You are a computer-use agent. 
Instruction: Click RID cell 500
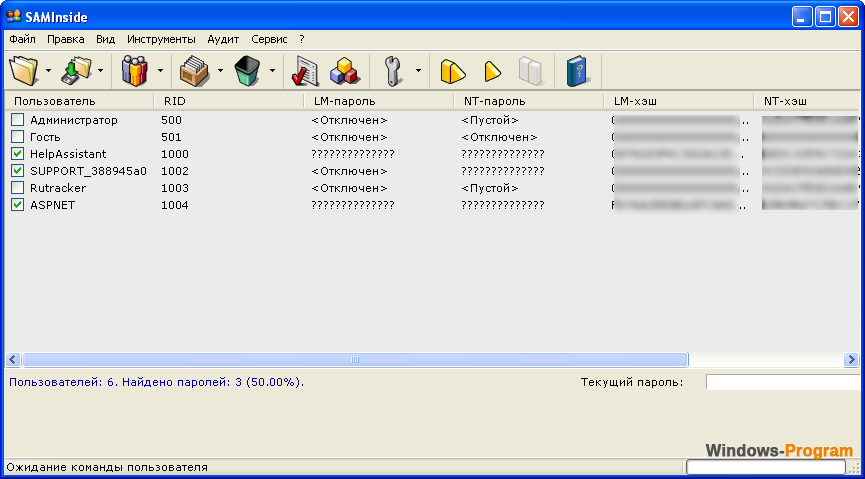point(171,120)
